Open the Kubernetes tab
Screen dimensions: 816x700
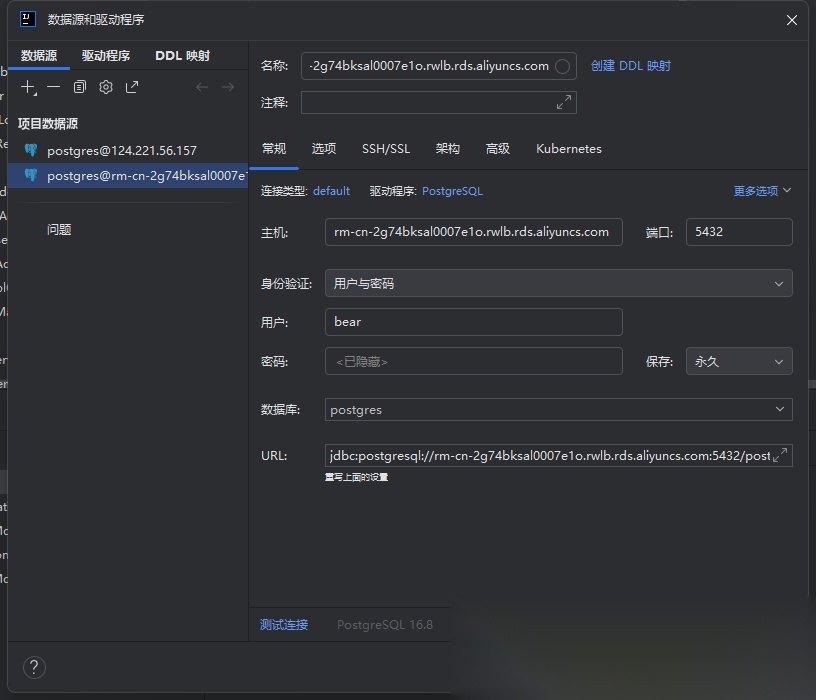click(569, 149)
